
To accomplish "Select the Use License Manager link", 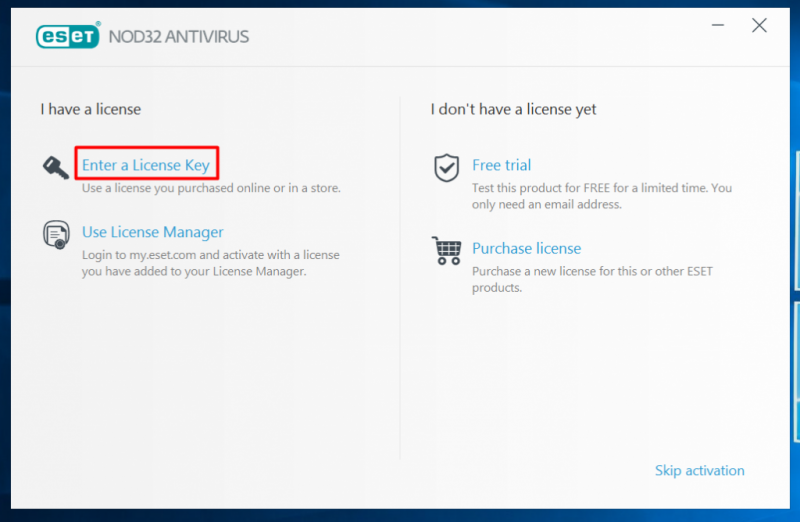I will click(152, 232).
